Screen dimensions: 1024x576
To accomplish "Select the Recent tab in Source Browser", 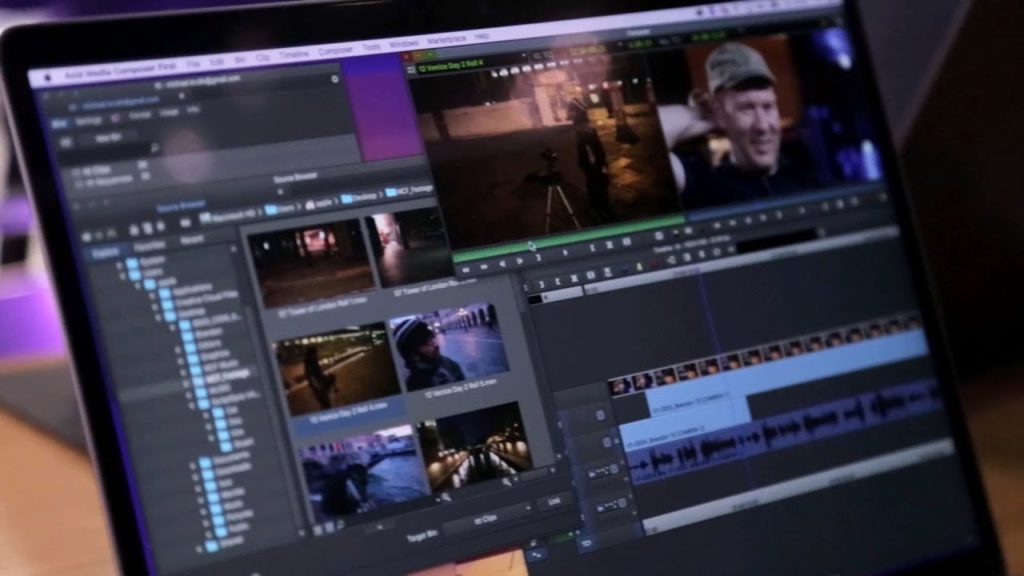I will coord(191,240).
